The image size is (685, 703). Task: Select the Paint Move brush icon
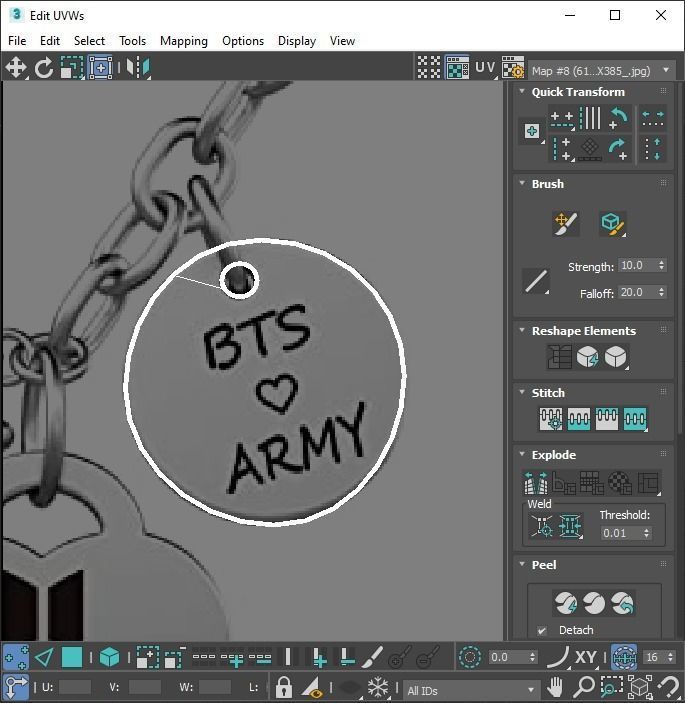coord(566,224)
